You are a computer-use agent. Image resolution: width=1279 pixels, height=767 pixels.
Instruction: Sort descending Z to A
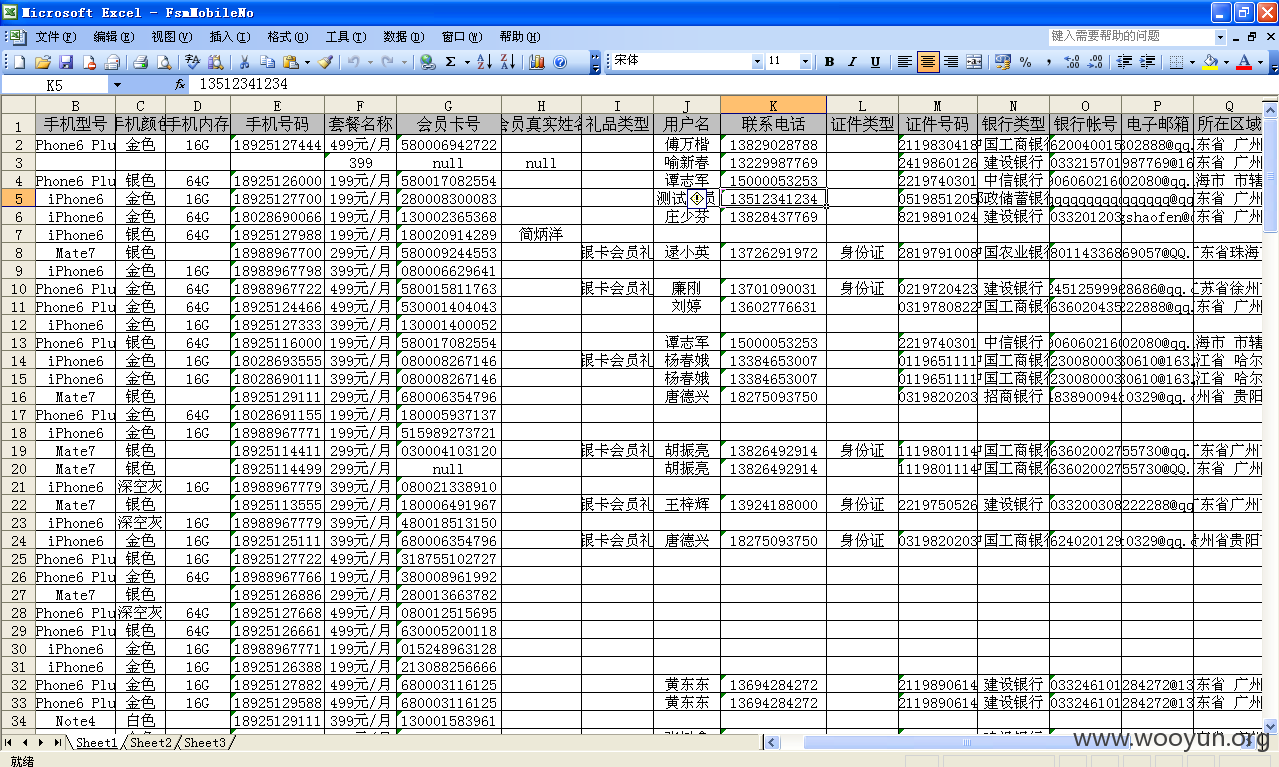(508, 62)
